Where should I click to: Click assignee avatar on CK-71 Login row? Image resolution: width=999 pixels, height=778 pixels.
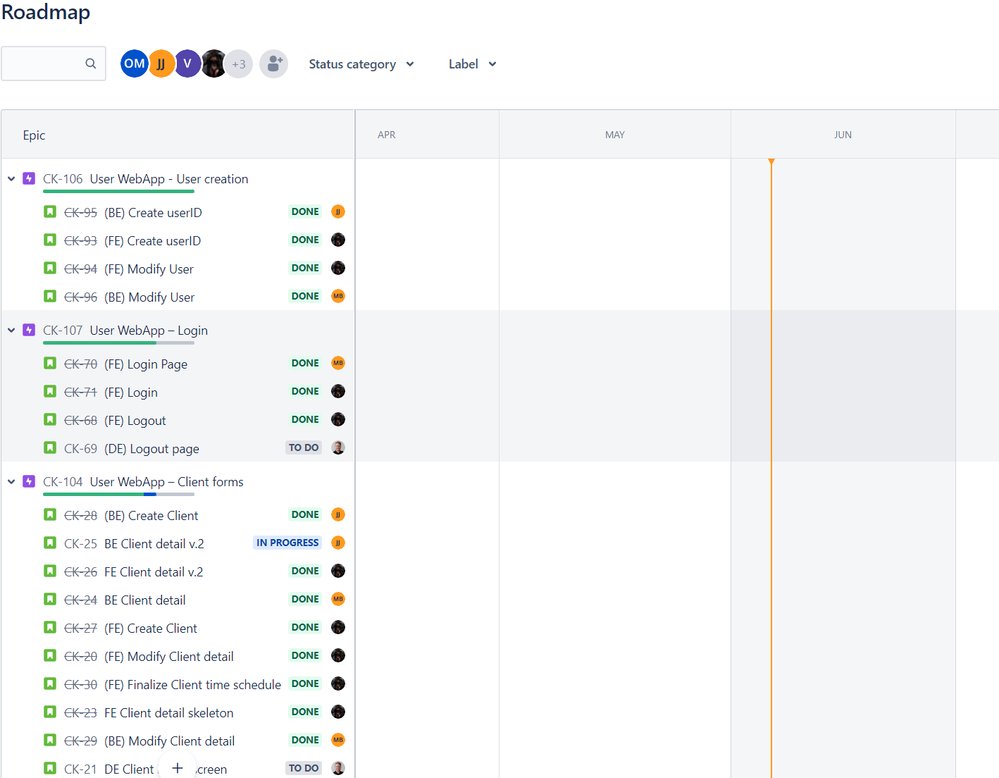click(338, 391)
